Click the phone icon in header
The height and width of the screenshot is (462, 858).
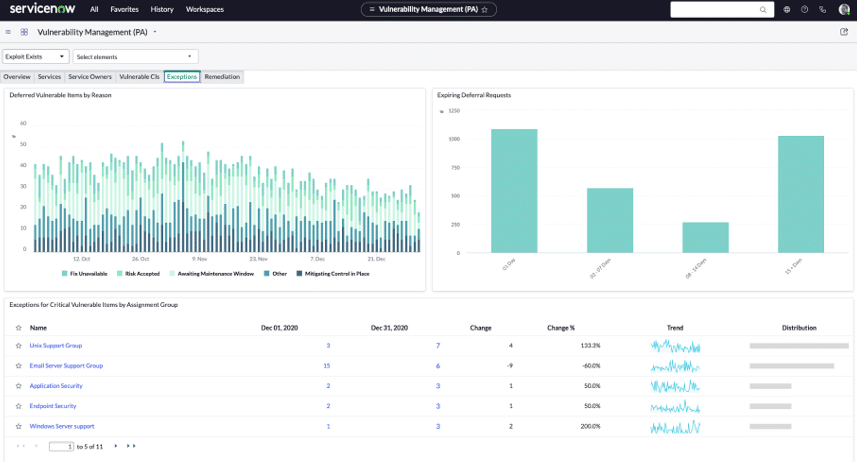click(x=822, y=9)
